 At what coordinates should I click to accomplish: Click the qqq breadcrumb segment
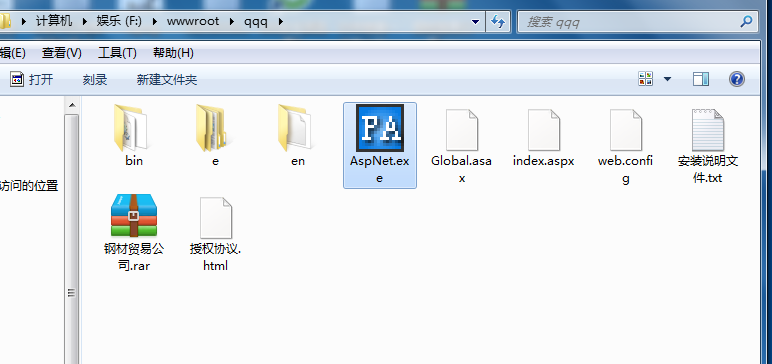click(256, 21)
